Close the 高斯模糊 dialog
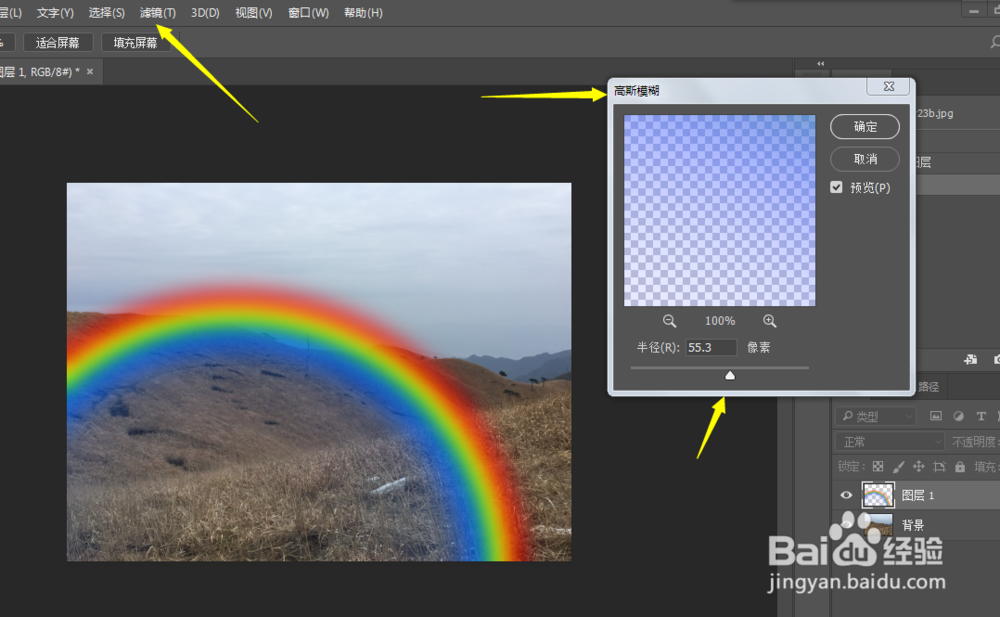1000x617 pixels. [x=888, y=86]
